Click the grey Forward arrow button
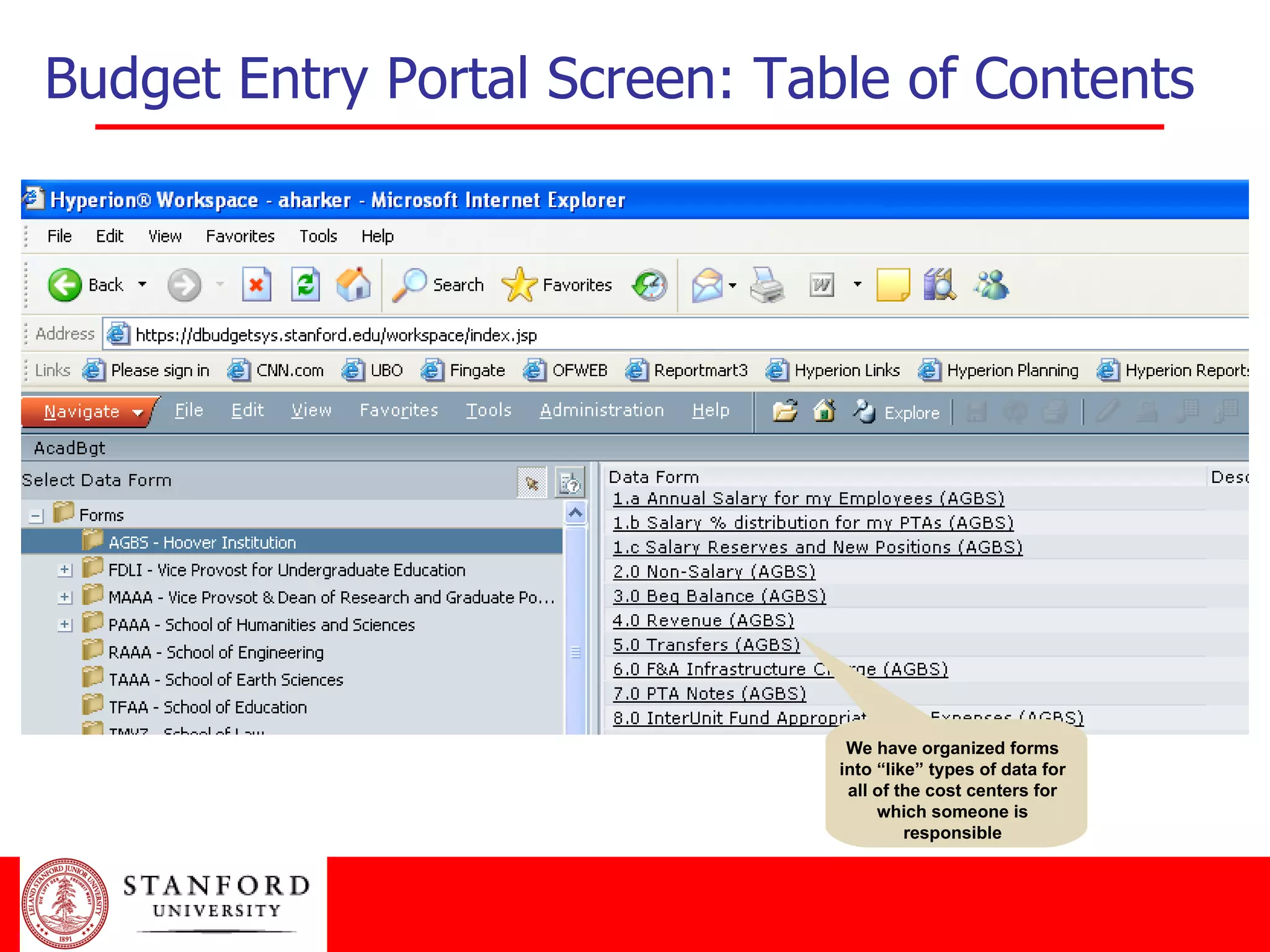The image size is (1270, 952). 184,285
